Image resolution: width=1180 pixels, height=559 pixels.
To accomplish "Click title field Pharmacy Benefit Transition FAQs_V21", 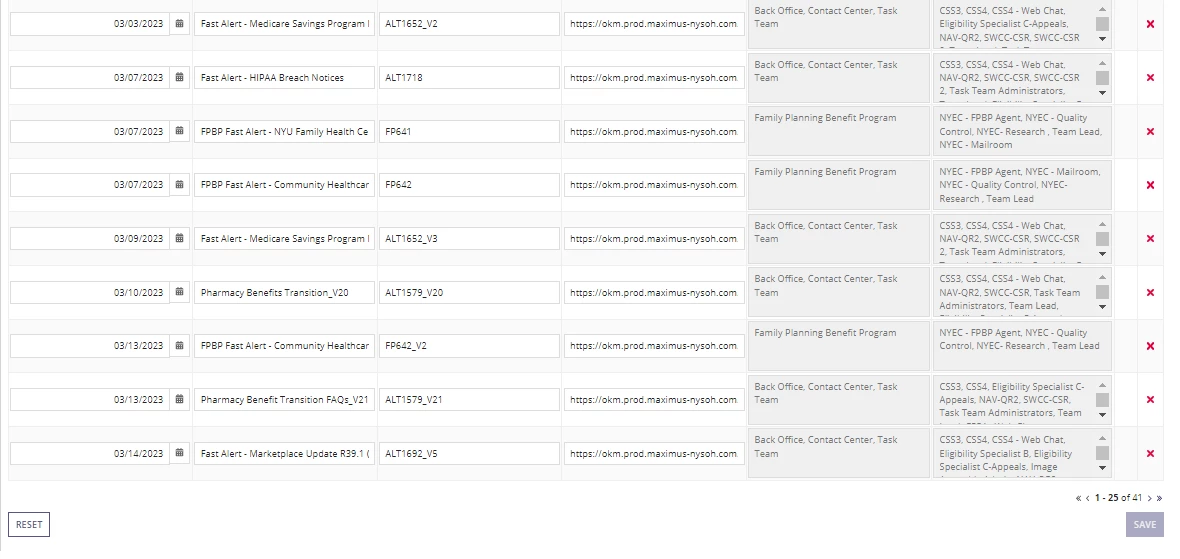I will point(284,400).
